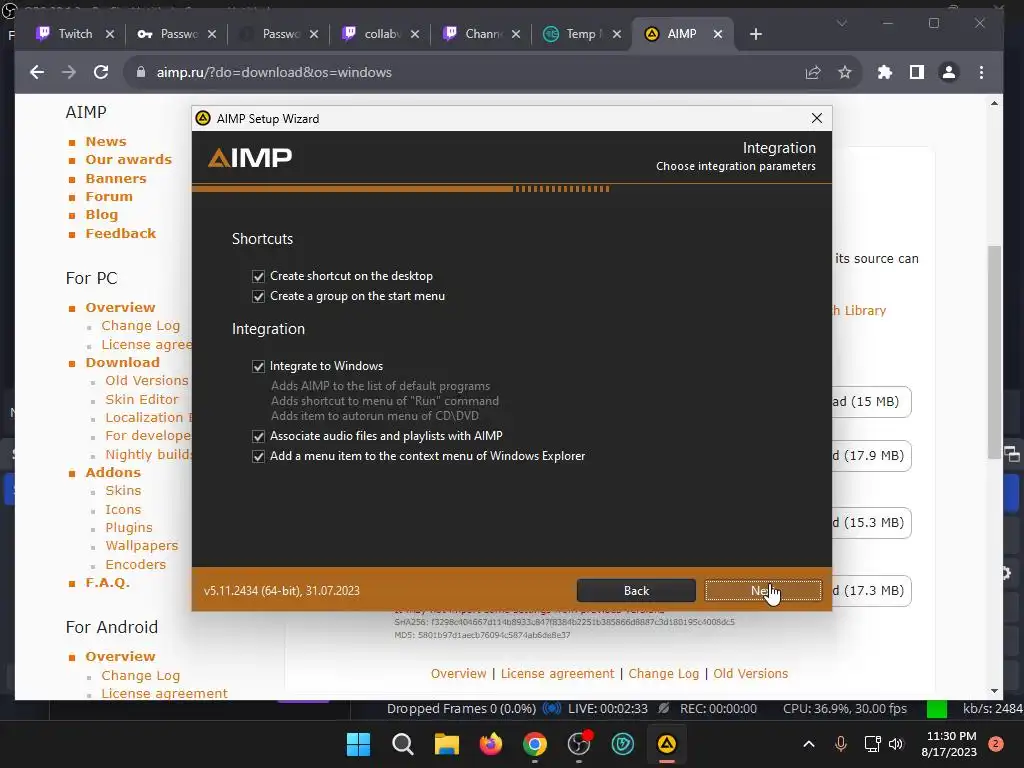1024x768 pixels.
Task: Open Encoders link
Action: coord(135,564)
